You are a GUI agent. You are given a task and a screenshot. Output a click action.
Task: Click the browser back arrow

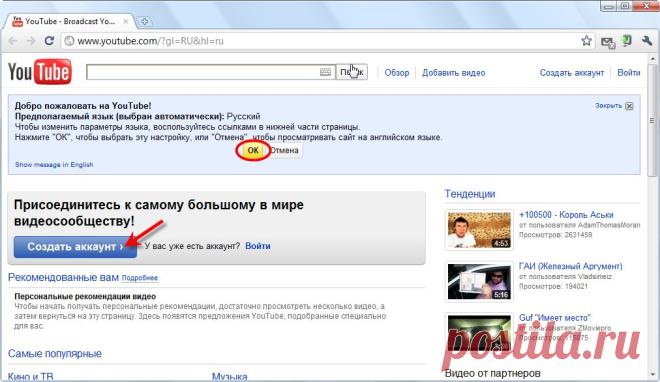[x=13, y=41]
